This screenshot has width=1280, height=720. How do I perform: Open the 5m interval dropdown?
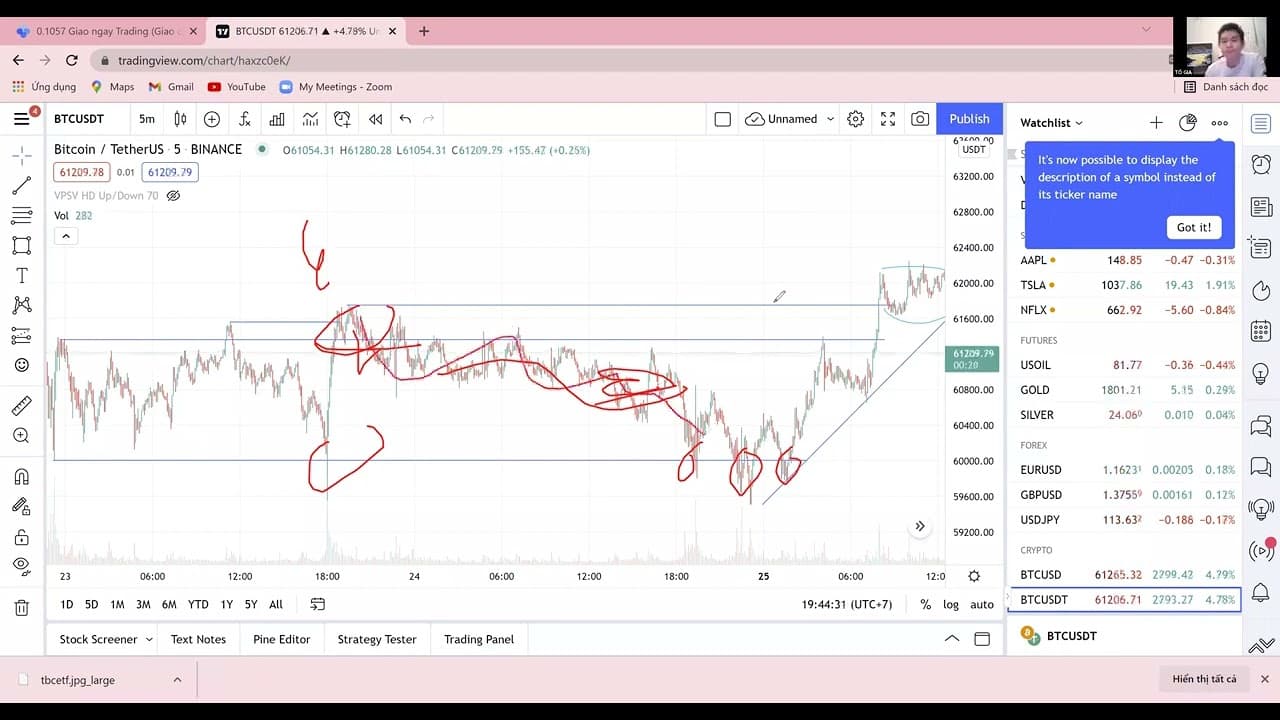coord(147,119)
